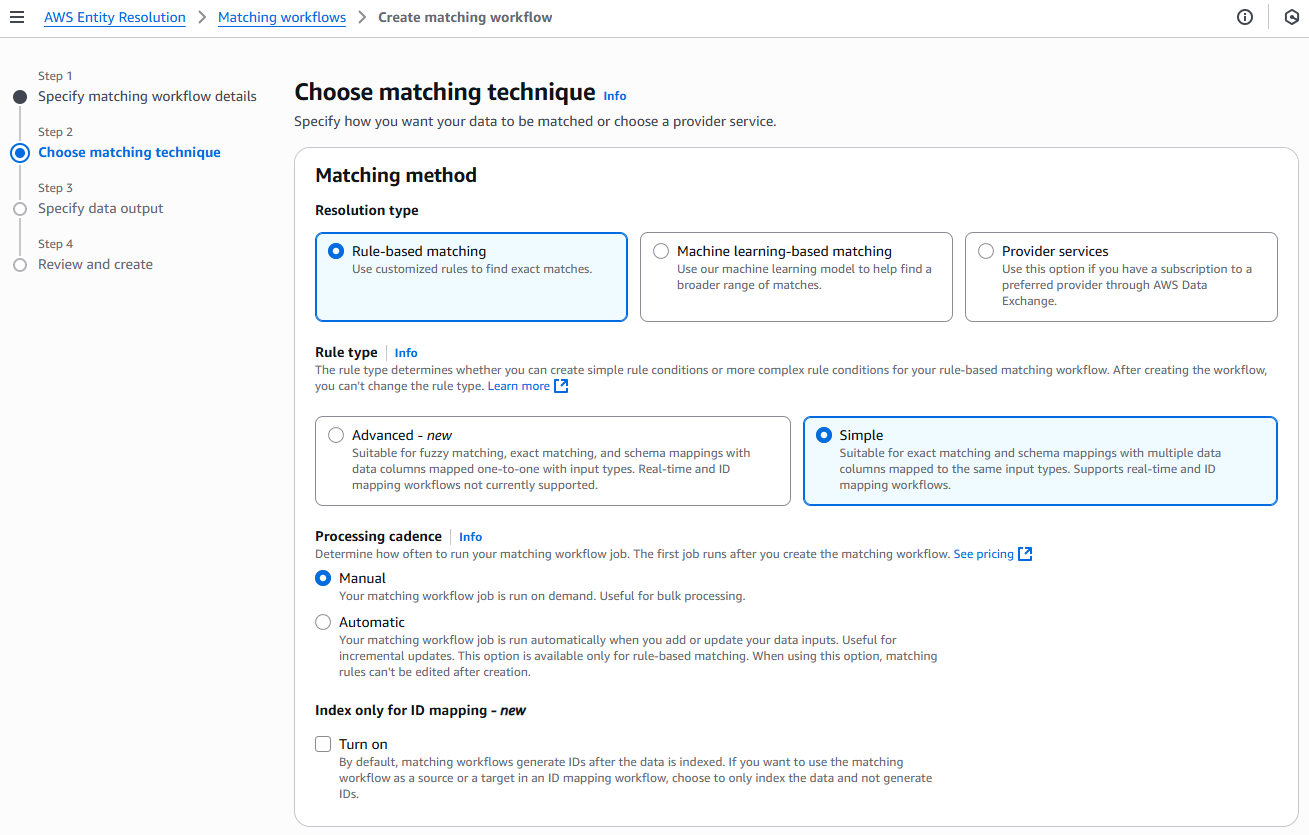Navigate to Matching workflows via breadcrumb
Screen dimensions: 1309x835
pos(281,17)
